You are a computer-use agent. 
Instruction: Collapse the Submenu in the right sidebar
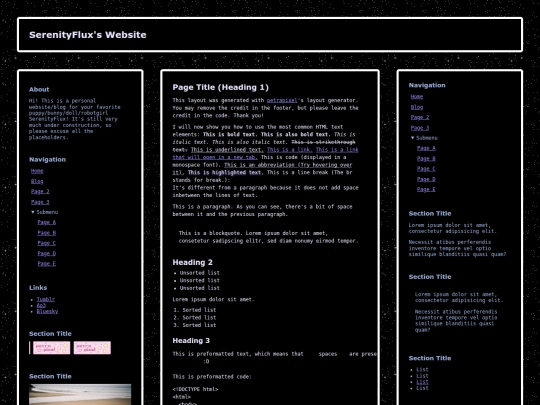coord(424,138)
